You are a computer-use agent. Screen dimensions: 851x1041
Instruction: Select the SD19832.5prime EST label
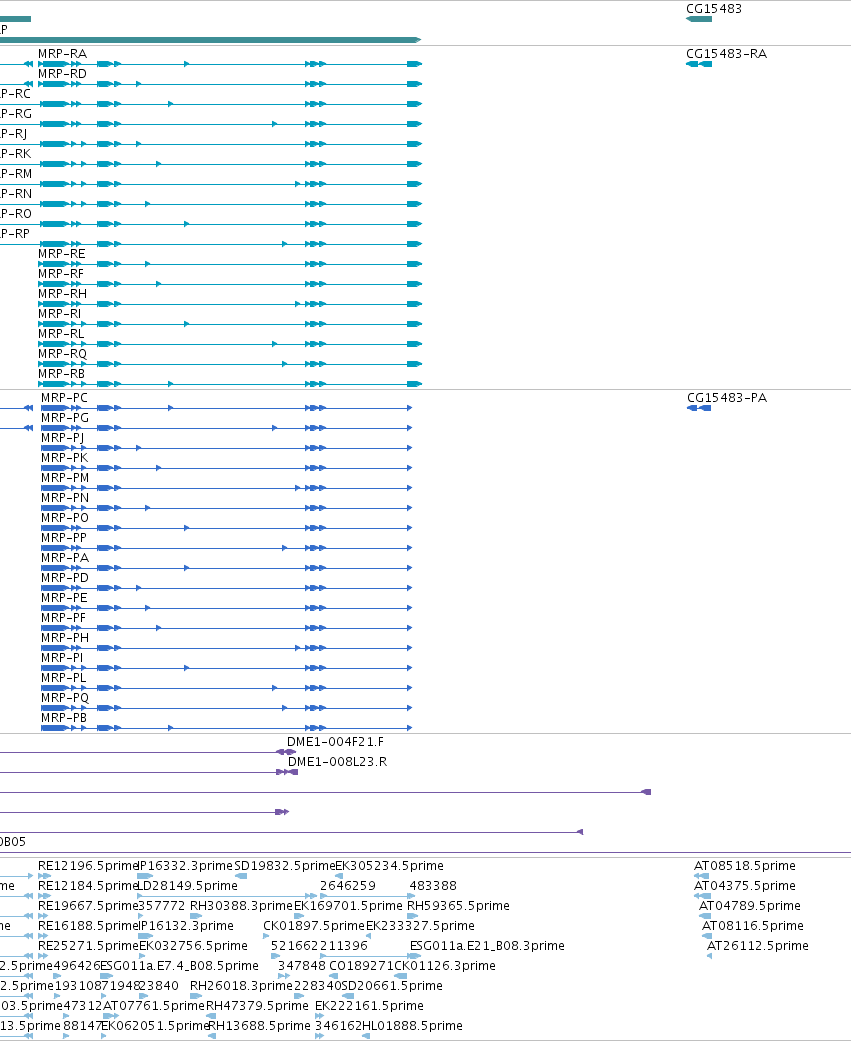(x=284, y=866)
